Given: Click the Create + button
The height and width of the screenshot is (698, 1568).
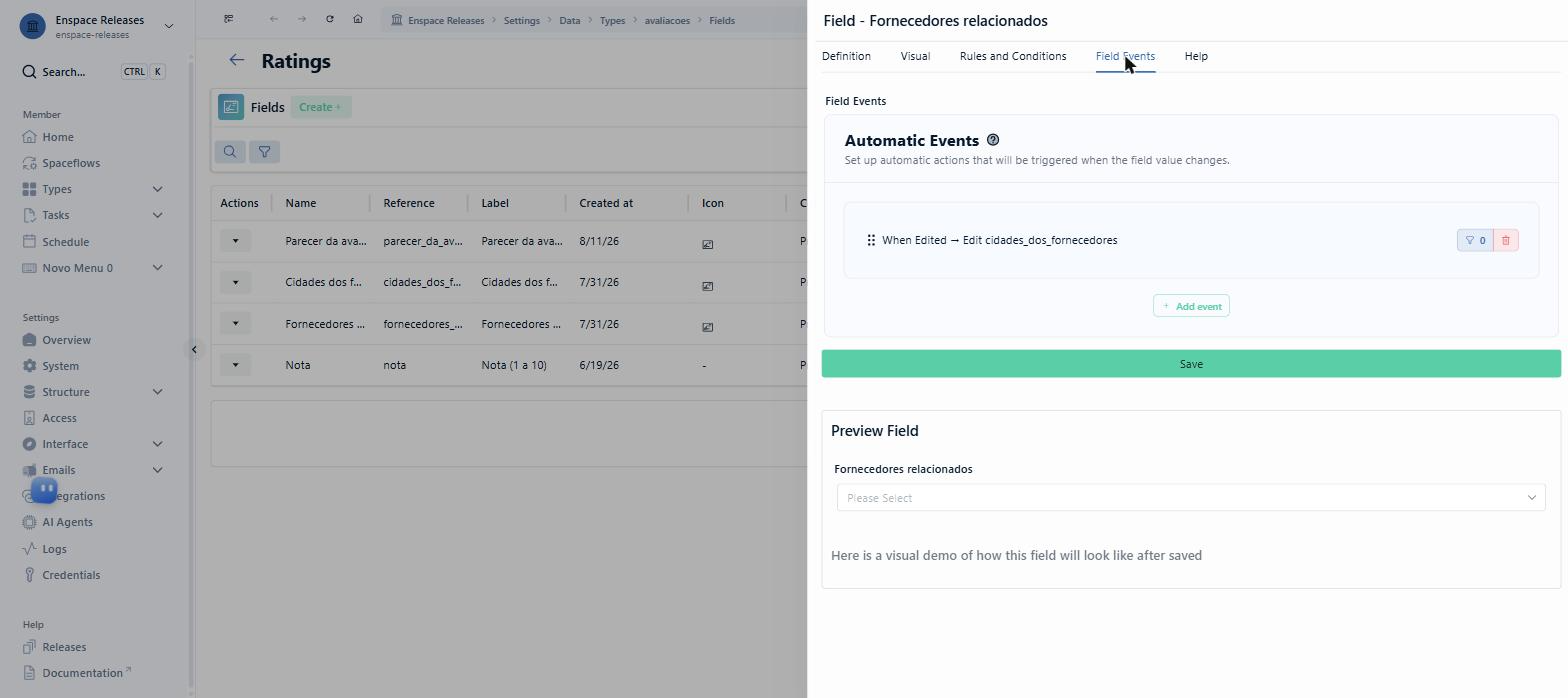Looking at the screenshot, I should pyautogui.click(x=320, y=107).
